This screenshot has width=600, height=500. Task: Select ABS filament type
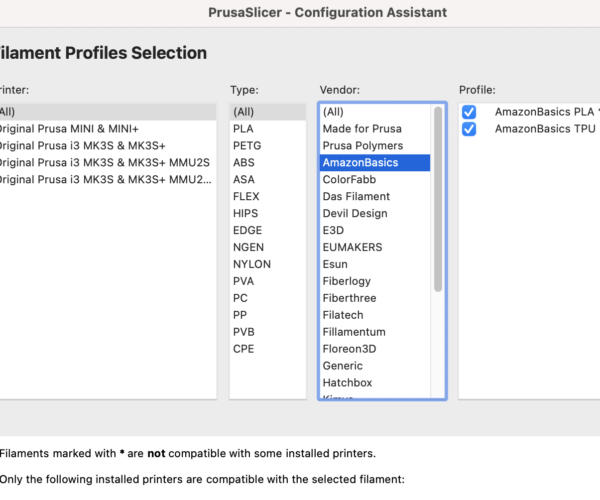(267, 163)
